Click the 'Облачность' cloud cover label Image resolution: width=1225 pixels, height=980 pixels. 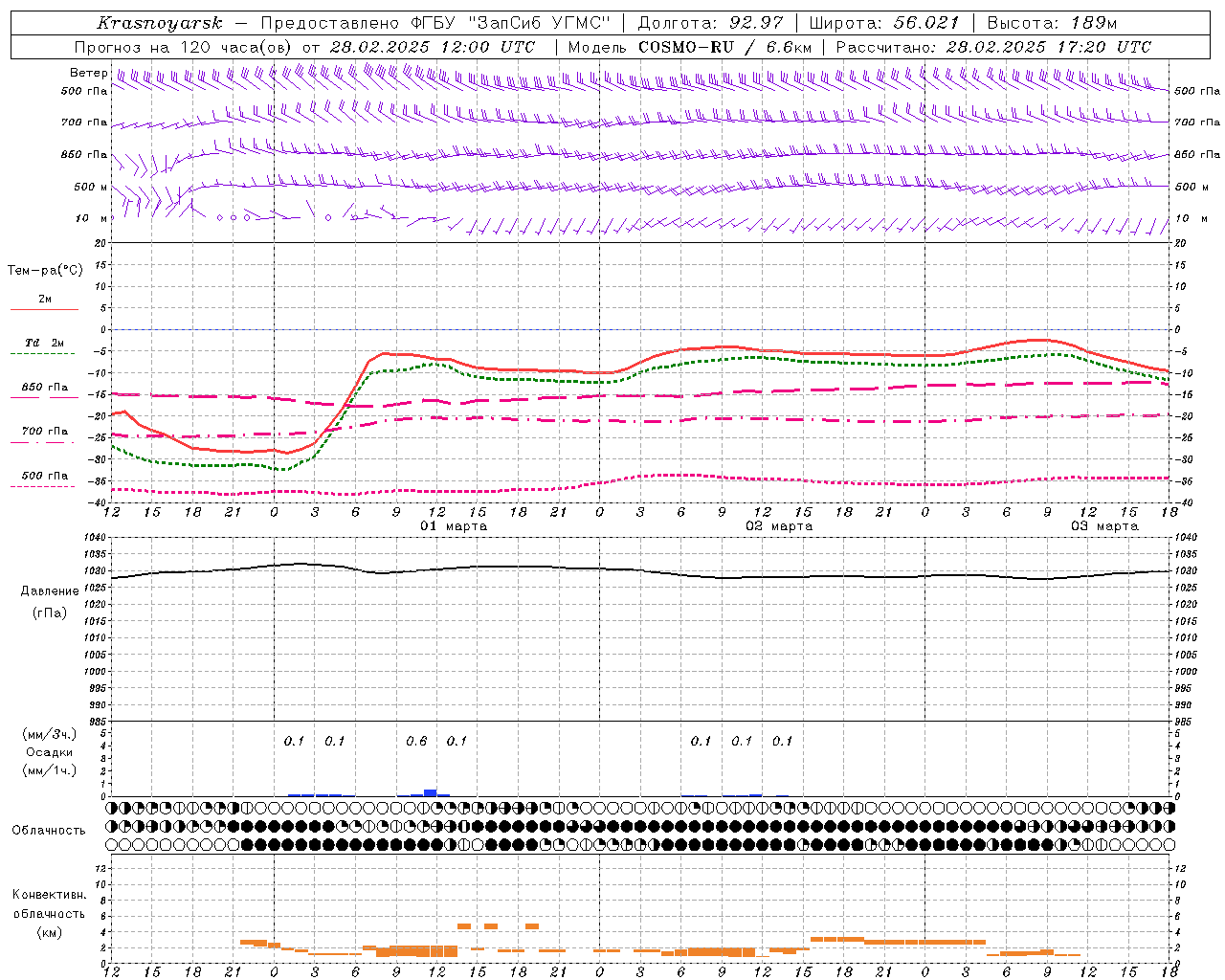click(x=49, y=831)
